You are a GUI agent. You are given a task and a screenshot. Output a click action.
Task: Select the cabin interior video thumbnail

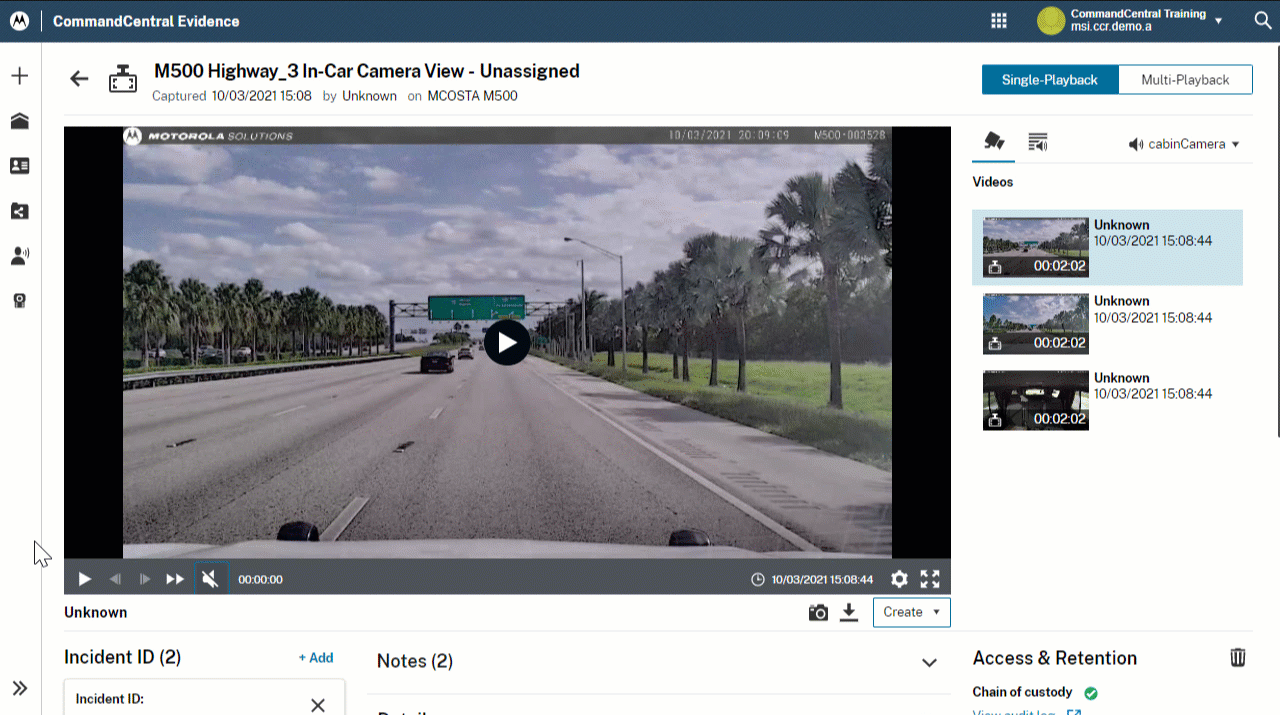point(1035,400)
